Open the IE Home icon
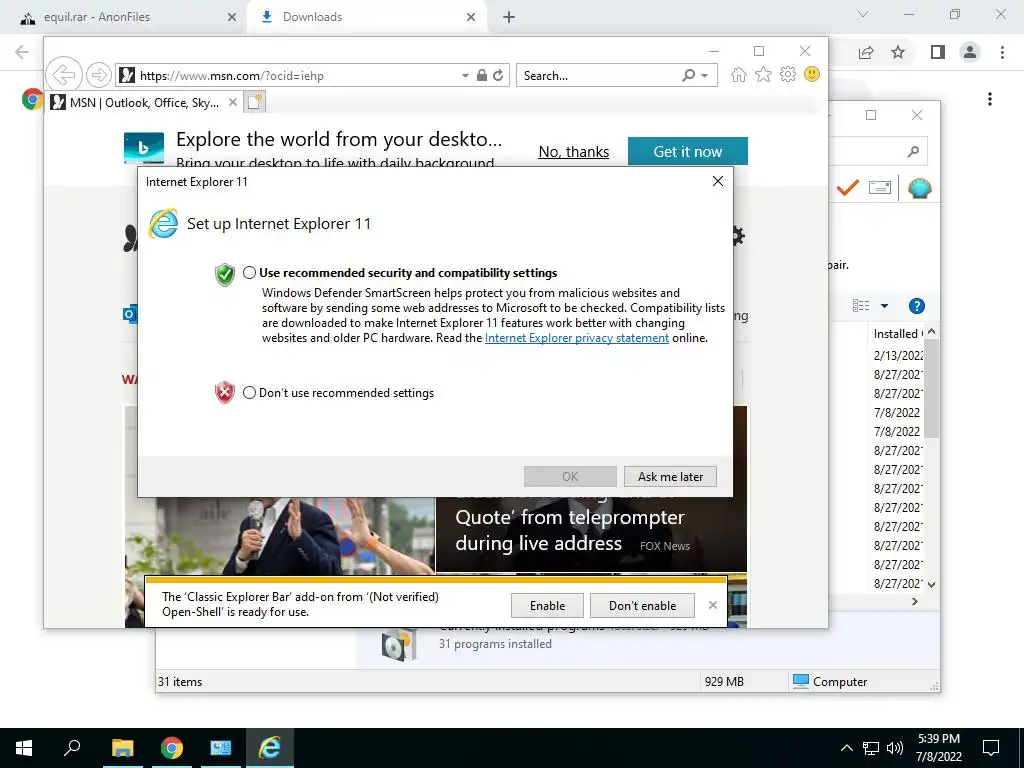This screenshot has height=768, width=1024. coord(739,74)
